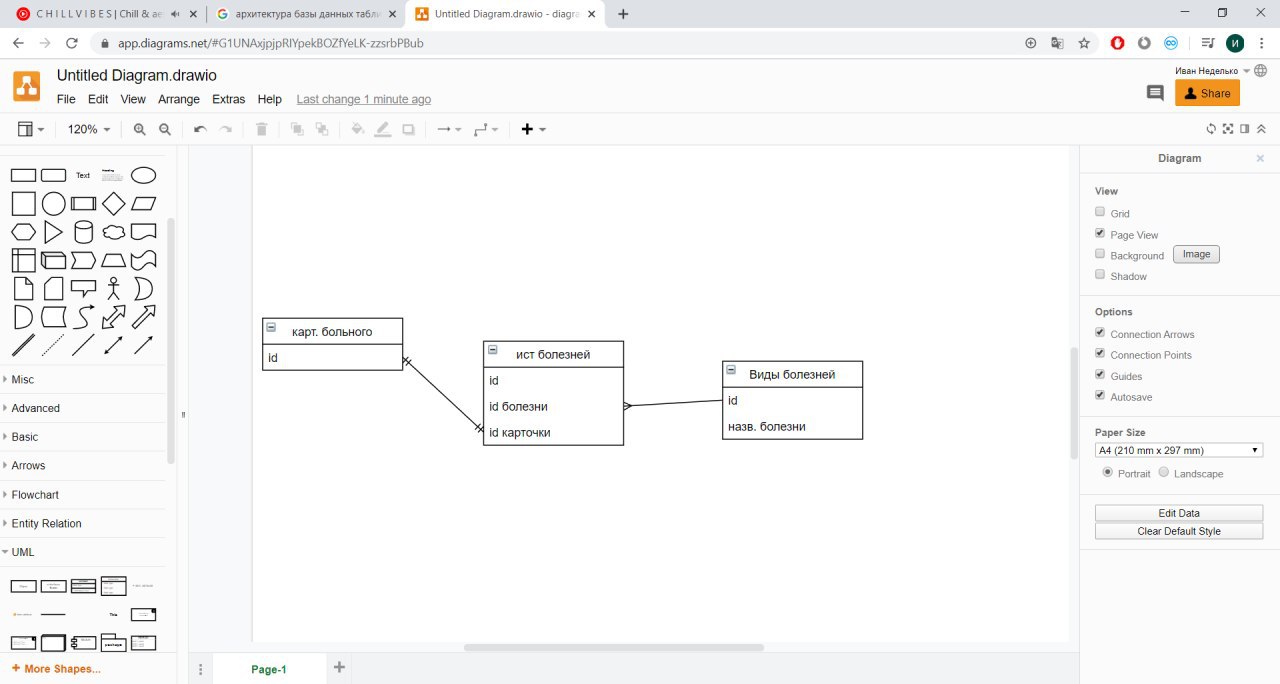
Task: Open the insert plus dropdown
Action: (534, 129)
